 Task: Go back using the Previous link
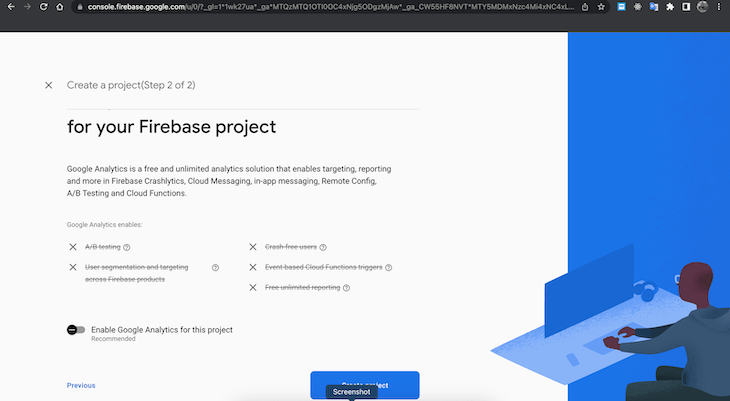pyautogui.click(x=81, y=385)
